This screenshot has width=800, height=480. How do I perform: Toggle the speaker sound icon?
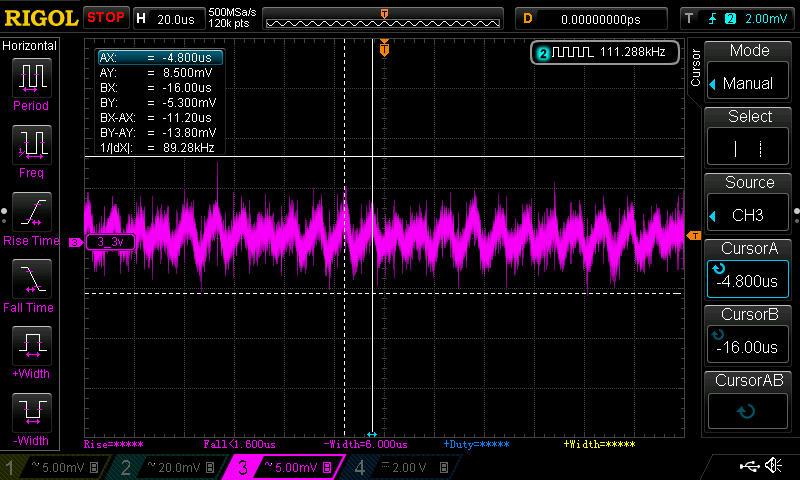pyautogui.click(x=773, y=466)
